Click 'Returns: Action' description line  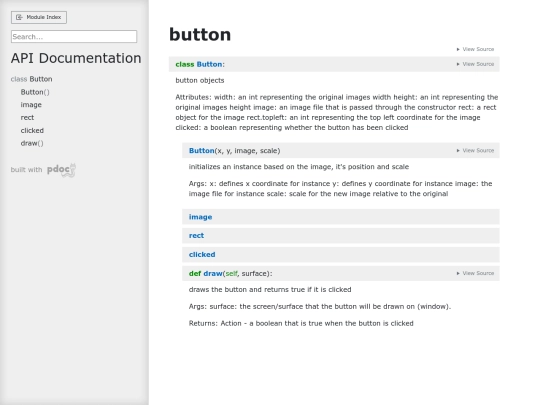(x=301, y=323)
